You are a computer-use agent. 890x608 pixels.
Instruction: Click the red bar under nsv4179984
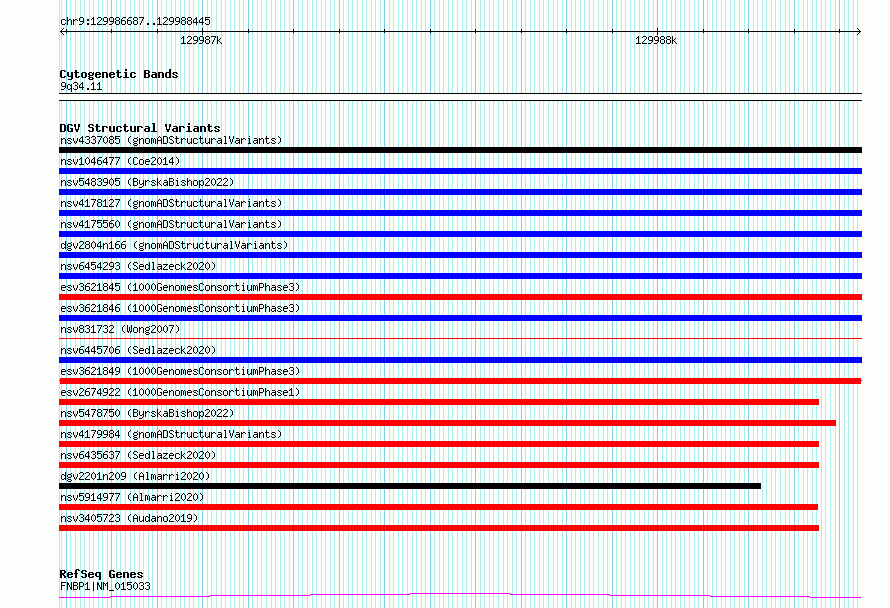(439, 444)
